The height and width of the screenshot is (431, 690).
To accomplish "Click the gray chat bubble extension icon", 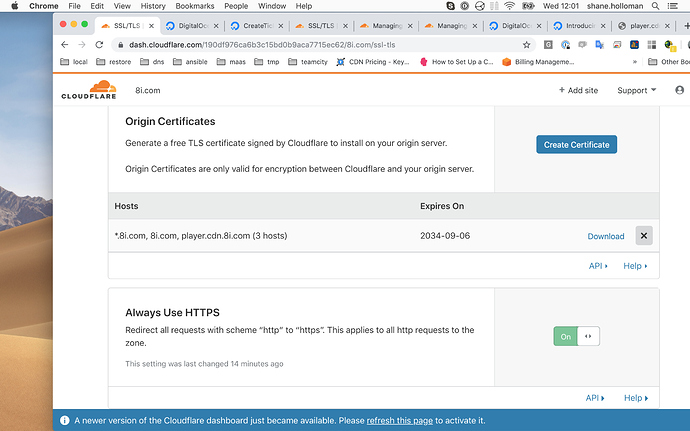I will [x=582, y=44].
